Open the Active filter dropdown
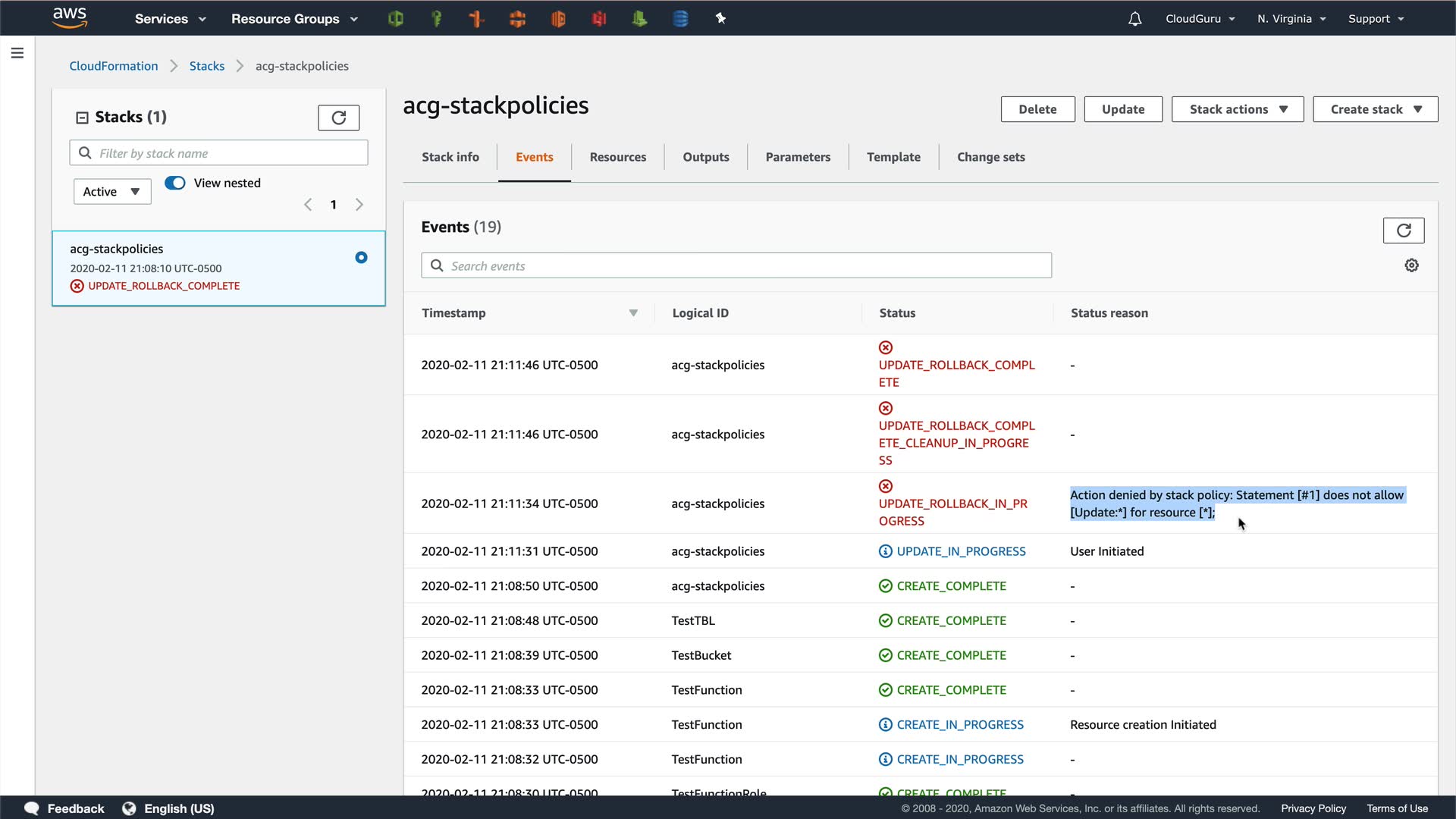 [112, 192]
